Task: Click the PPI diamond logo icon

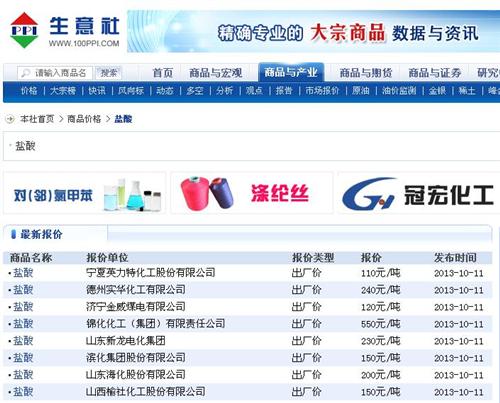Action: [24, 30]
